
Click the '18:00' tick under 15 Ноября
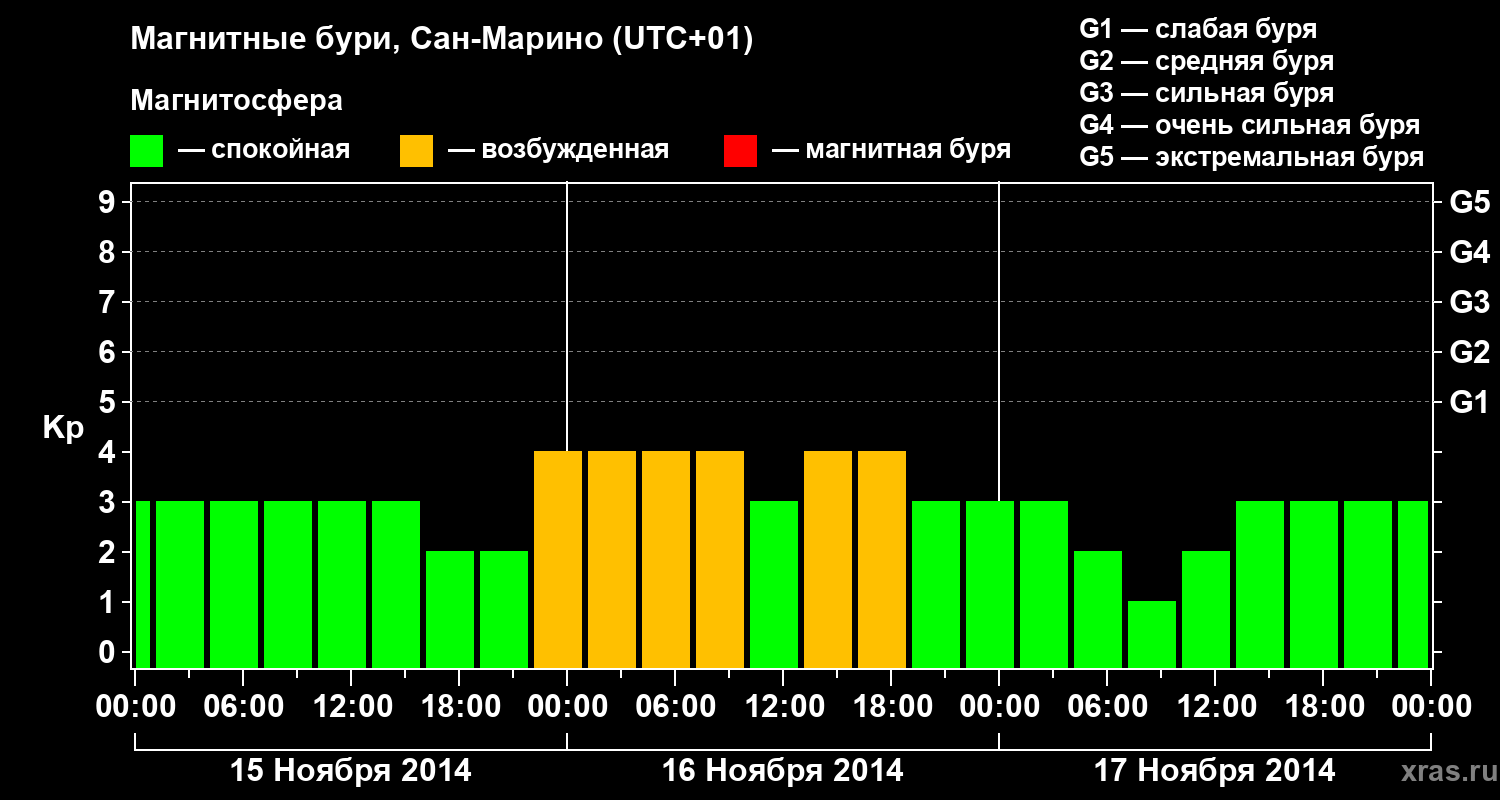[x=459, y=706]
